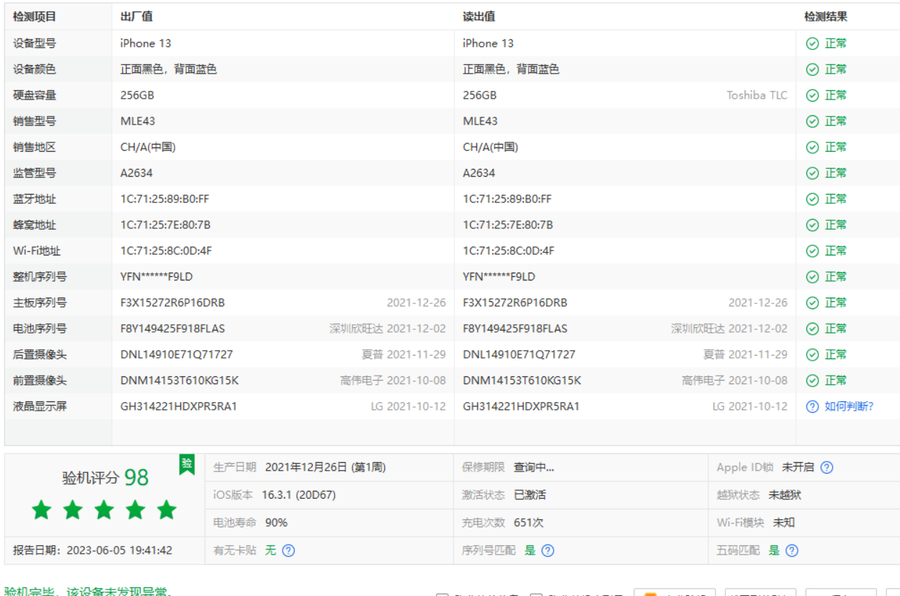The height and width of the screenshot is (596, 900).
Task: Select 256GB in the 出厂值 column
Action: pos(137,95)
